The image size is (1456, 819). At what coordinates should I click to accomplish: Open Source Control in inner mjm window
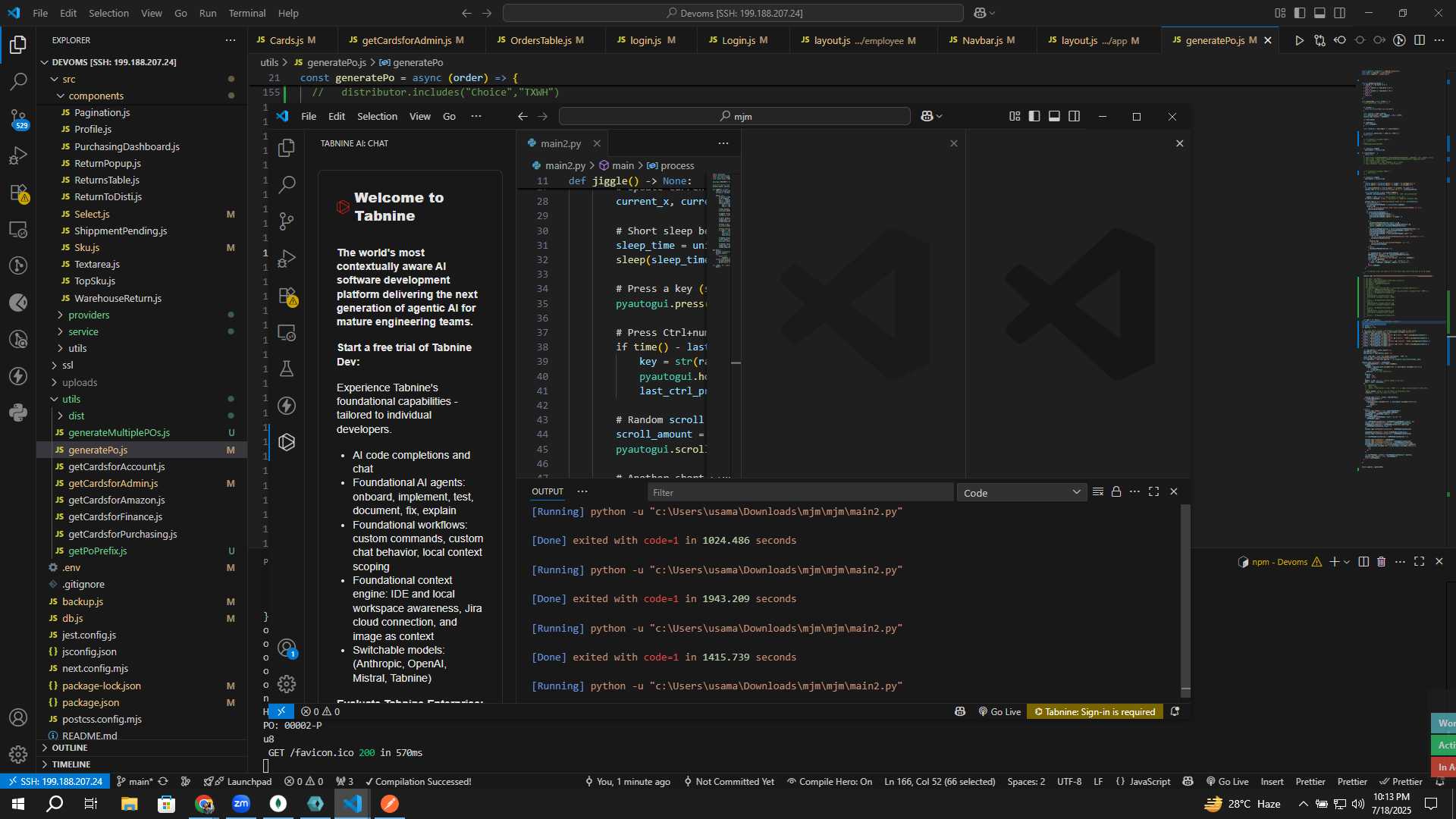287,221
